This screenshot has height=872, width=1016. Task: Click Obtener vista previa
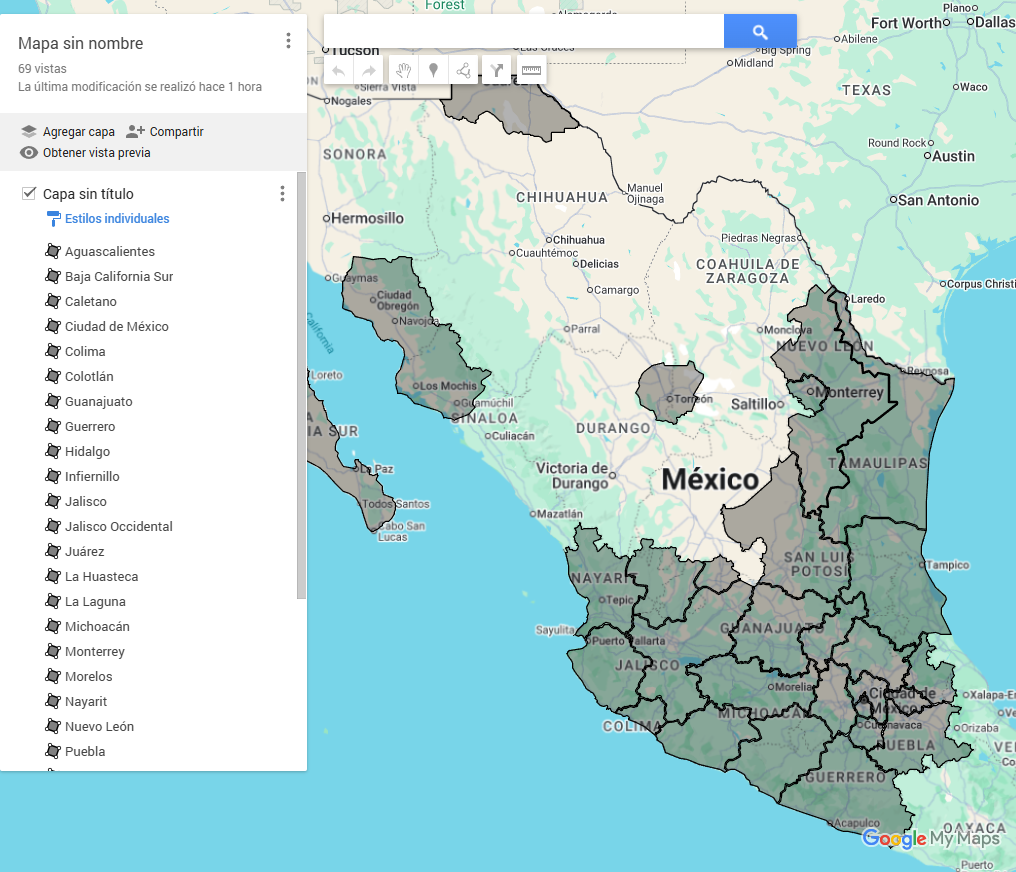[85, 152]
